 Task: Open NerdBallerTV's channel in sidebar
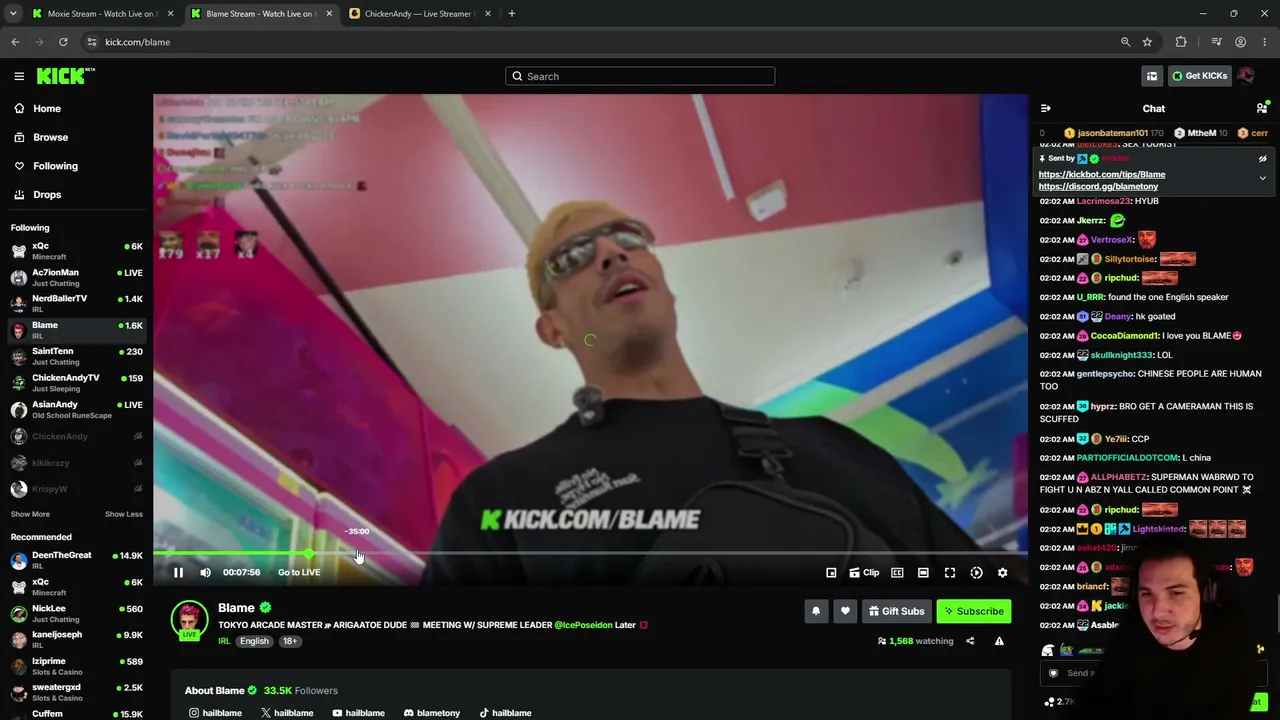[x=76, y=303]
